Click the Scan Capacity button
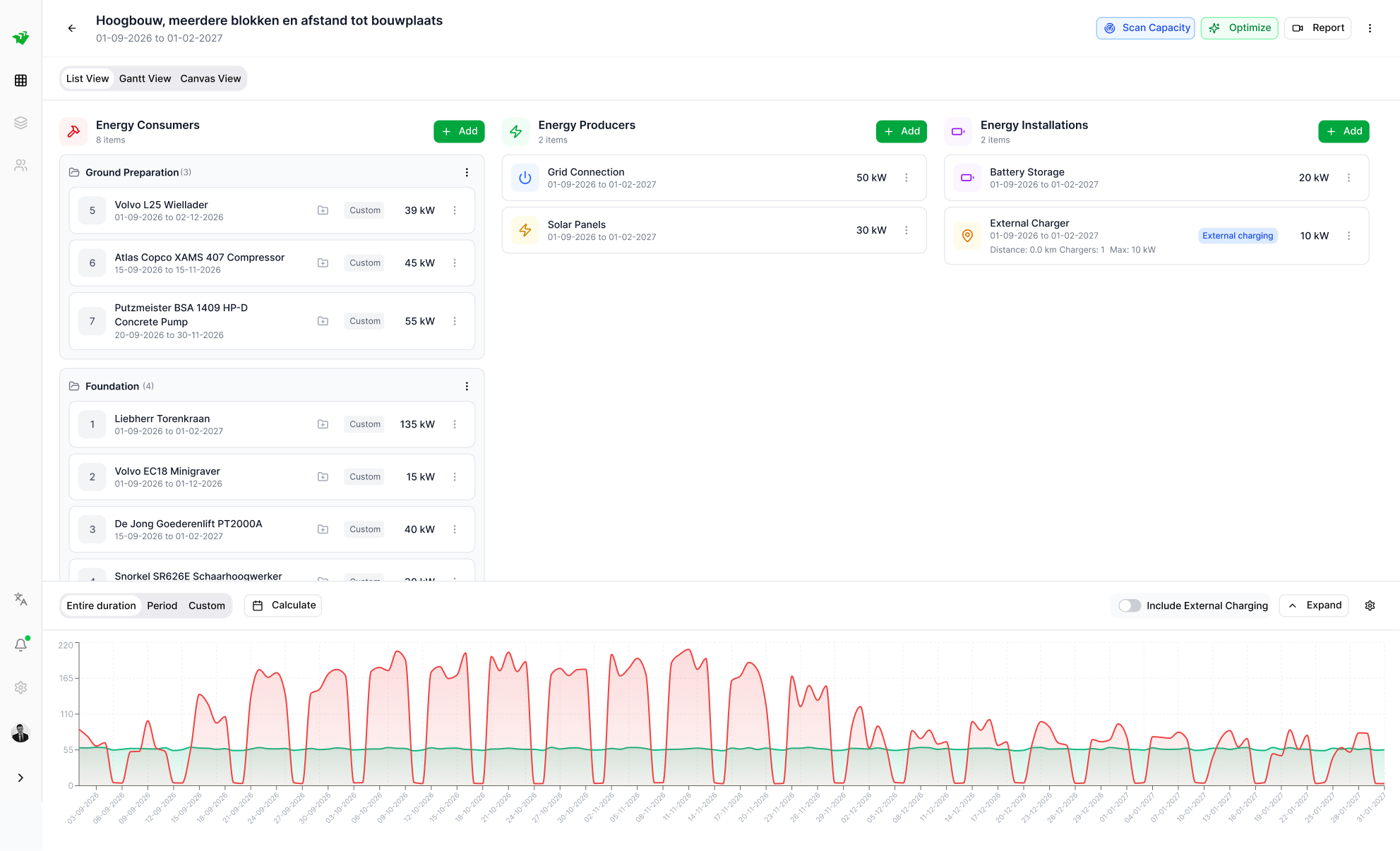The height and width of the screenshot is (851, 1400). click(x=1145, y=28)
